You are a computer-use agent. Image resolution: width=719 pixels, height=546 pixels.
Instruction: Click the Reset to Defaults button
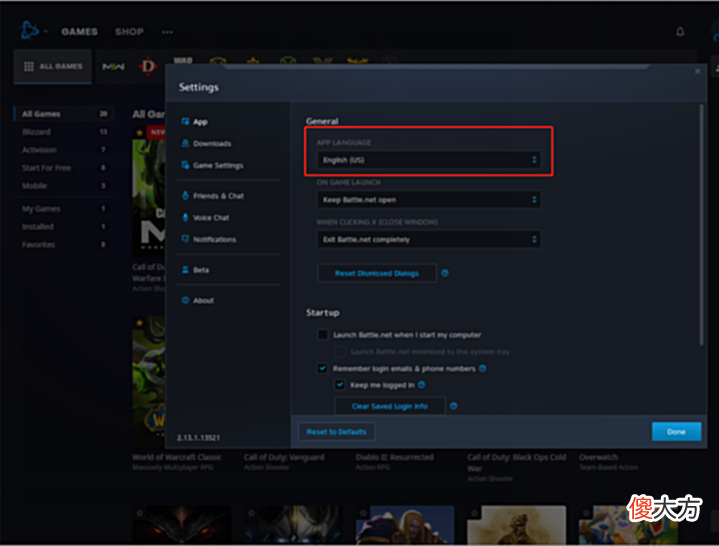(337, 432)
